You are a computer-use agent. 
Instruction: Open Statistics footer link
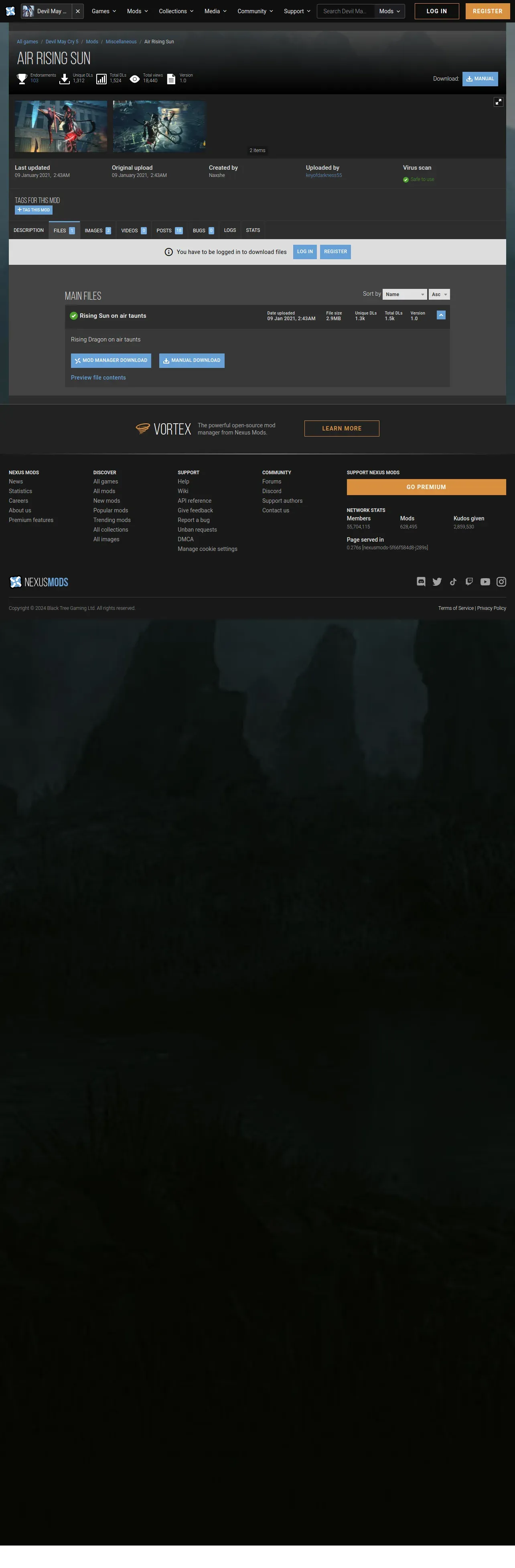pos(20,491)
